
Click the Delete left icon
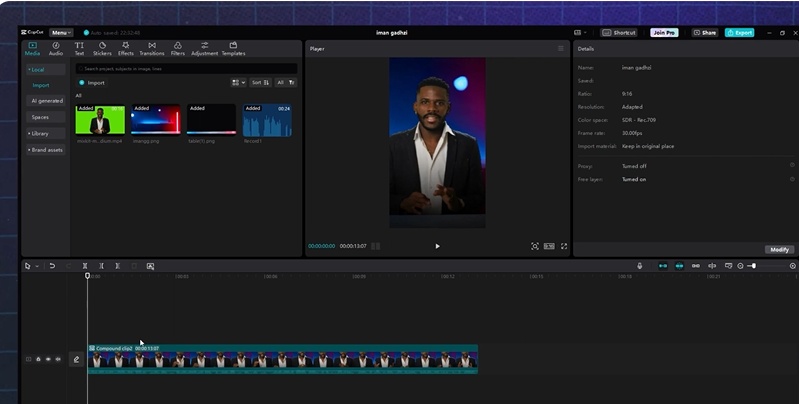click(x=101, y=266)
